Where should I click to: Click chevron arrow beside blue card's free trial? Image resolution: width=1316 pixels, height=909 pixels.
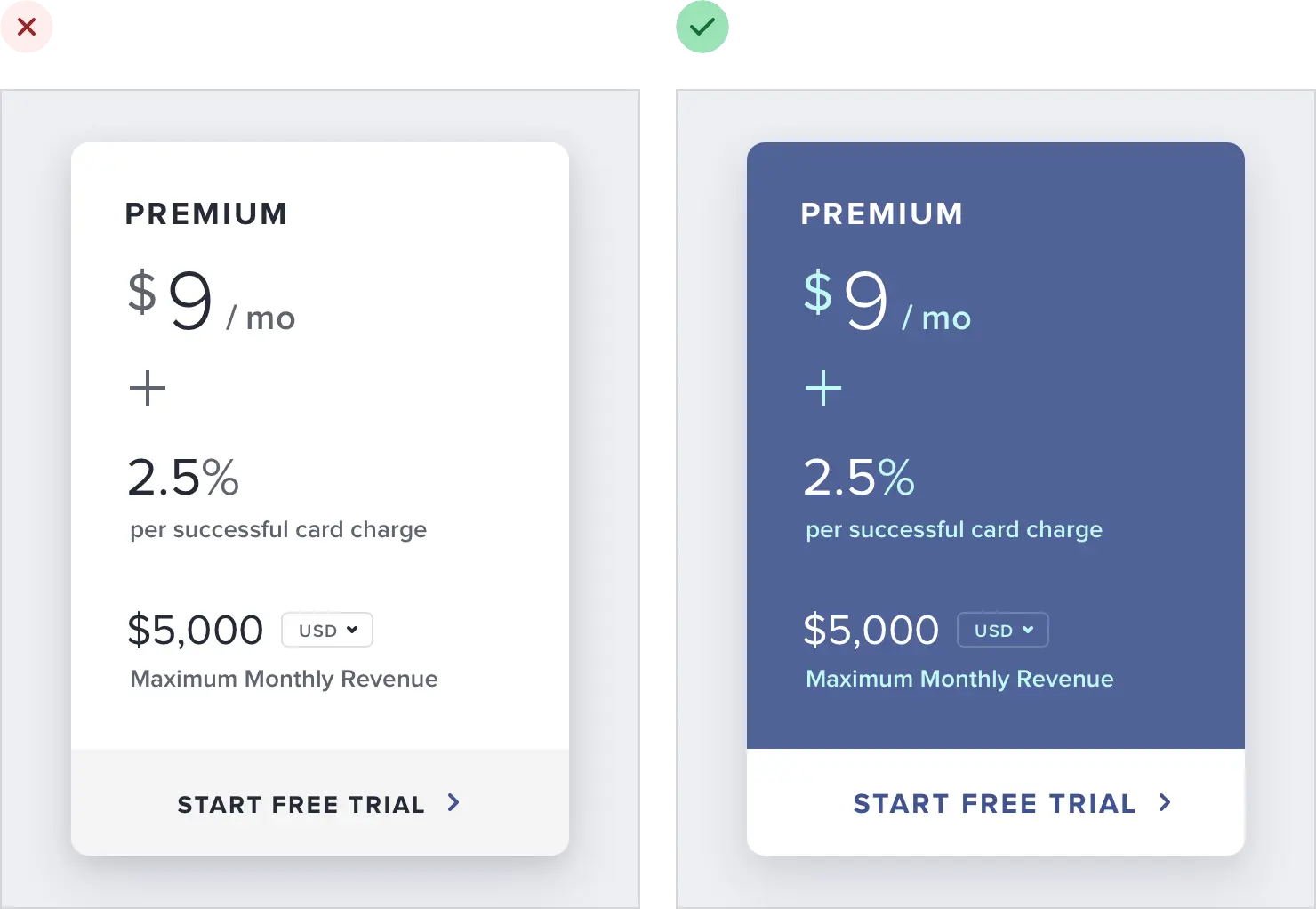point(1165,803)
